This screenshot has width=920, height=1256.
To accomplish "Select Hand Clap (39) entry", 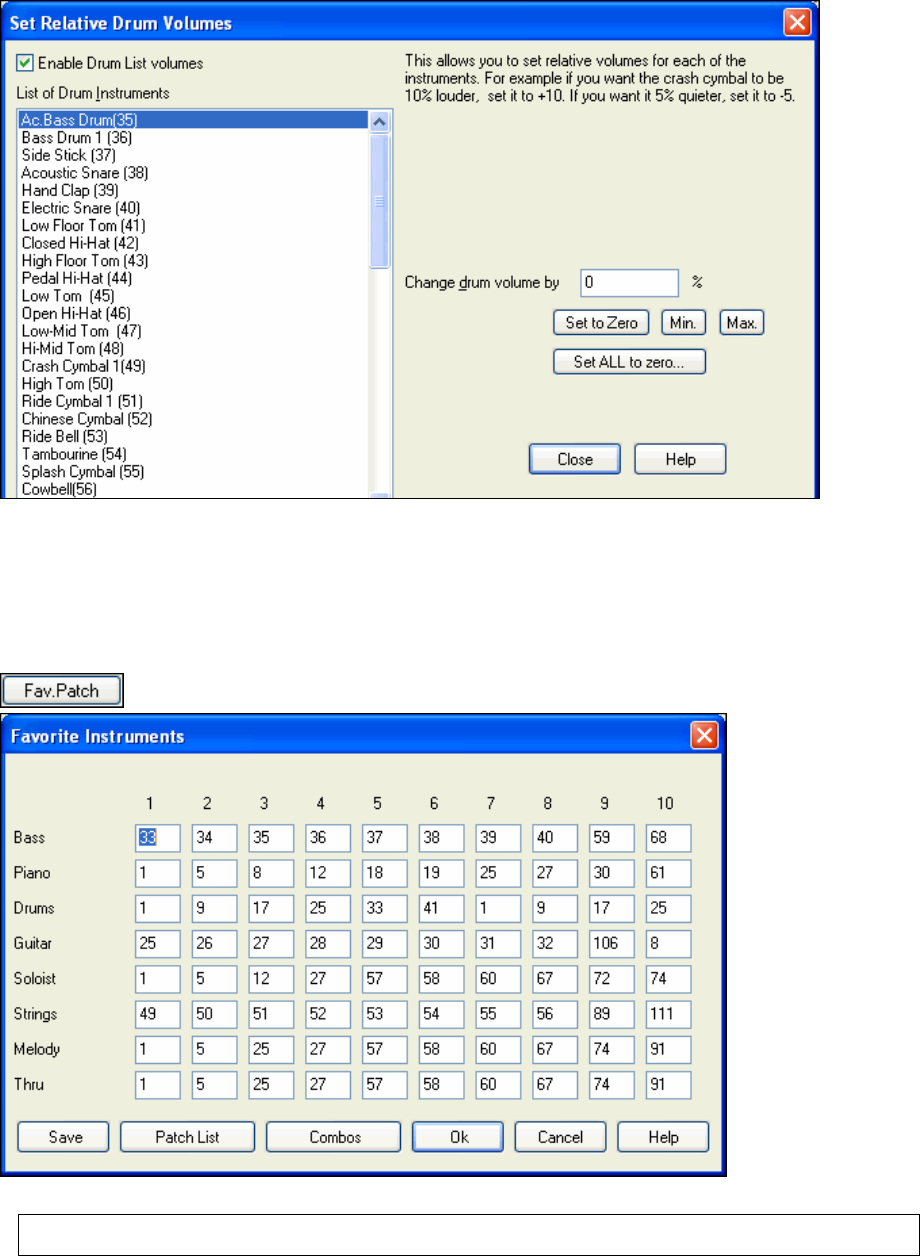I will point(193,190).
